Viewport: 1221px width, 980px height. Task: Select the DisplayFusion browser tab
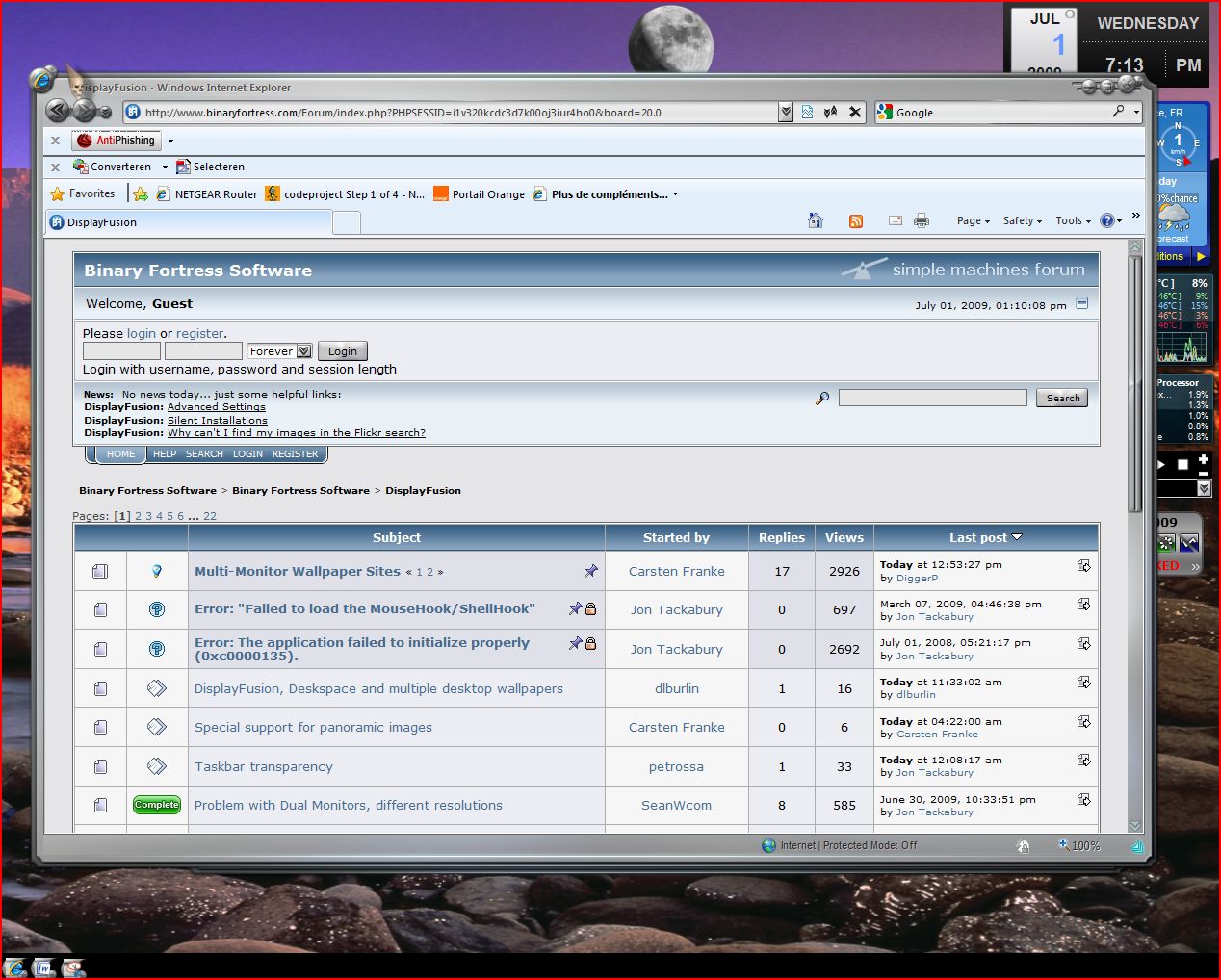(188, 222)
